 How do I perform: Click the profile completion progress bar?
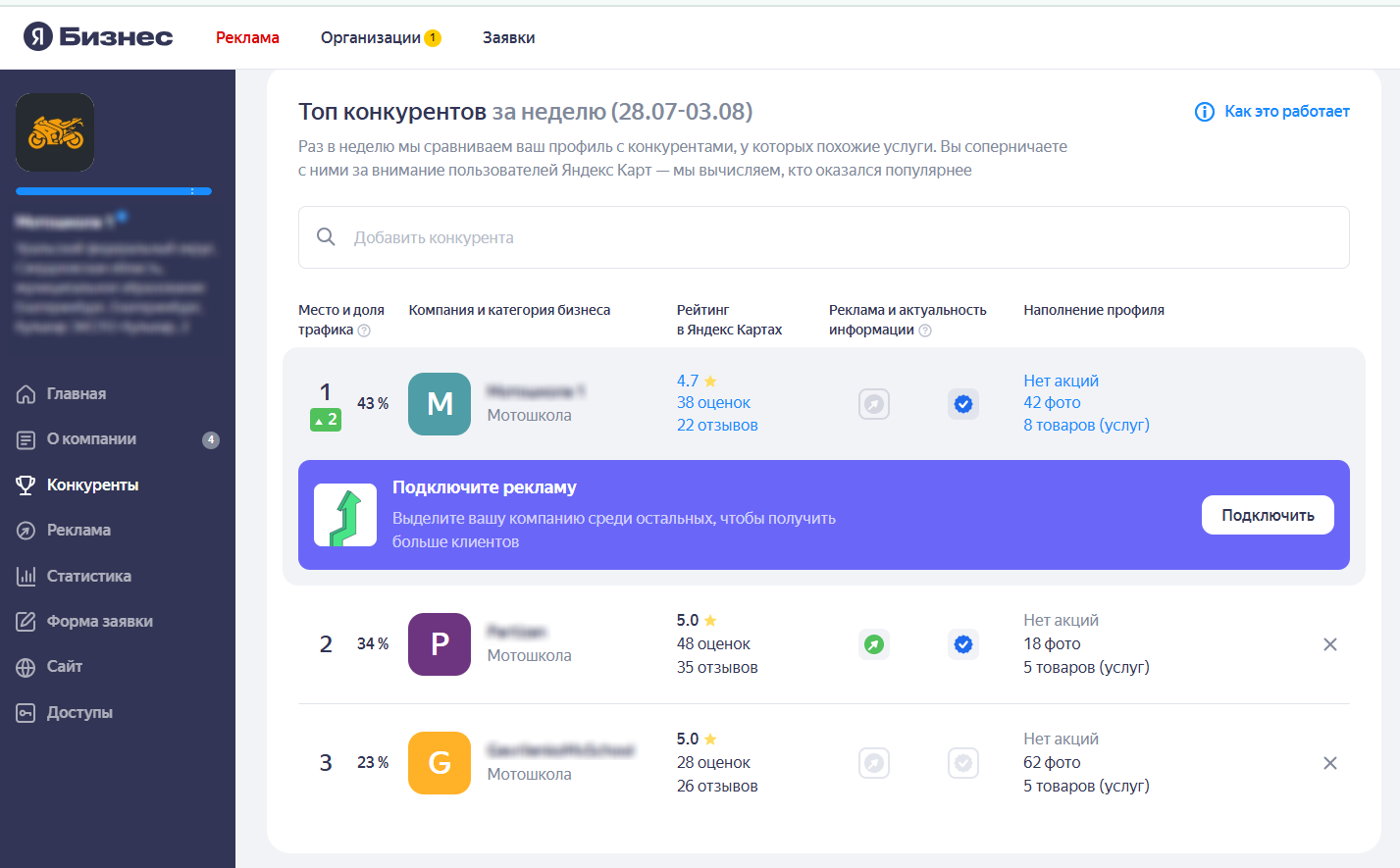coord(113,192)
